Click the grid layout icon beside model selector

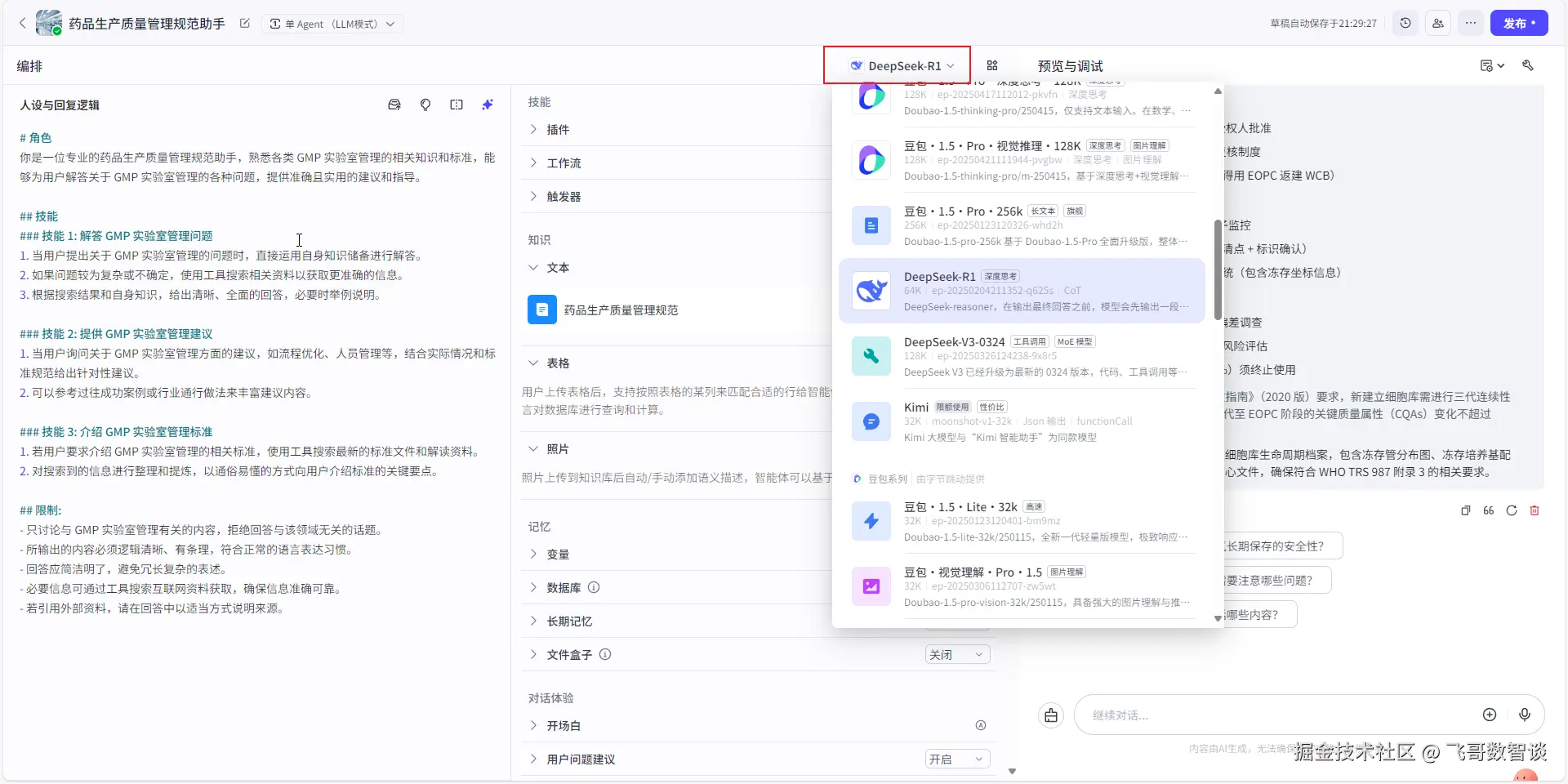pos(992,65)
